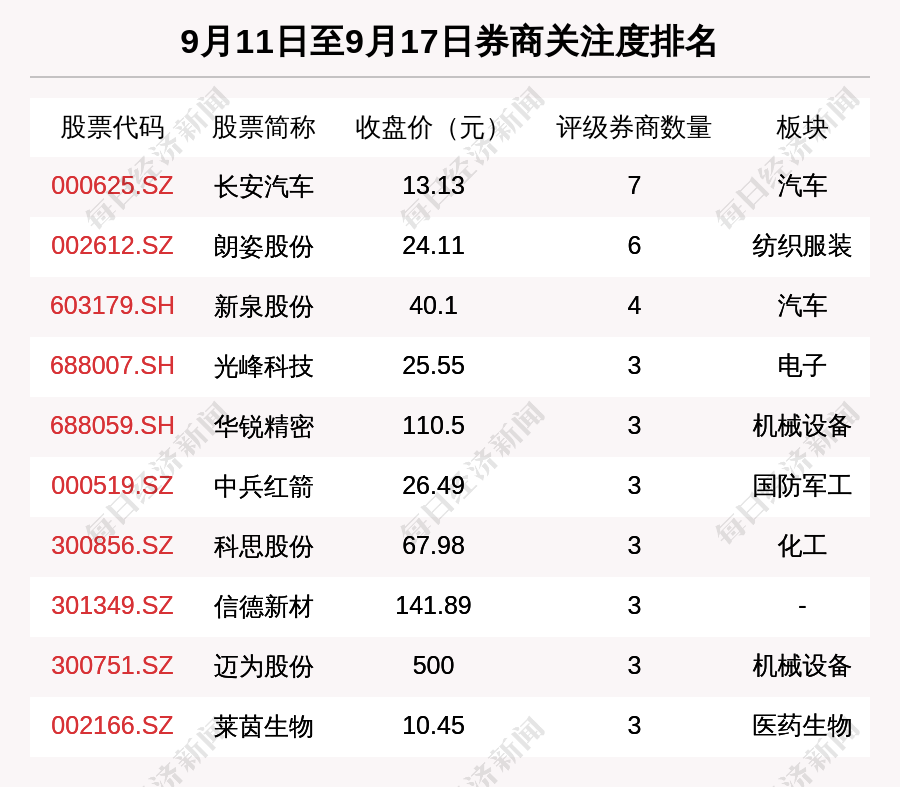
Task: Select the 评级券商数量 column header
Action: 634,127
